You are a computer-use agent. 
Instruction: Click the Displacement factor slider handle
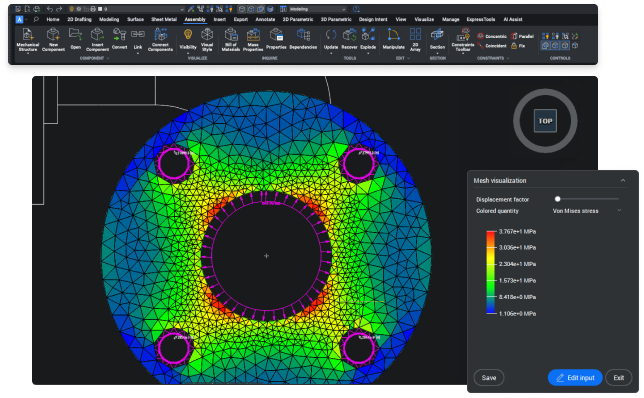click(557, 199)
